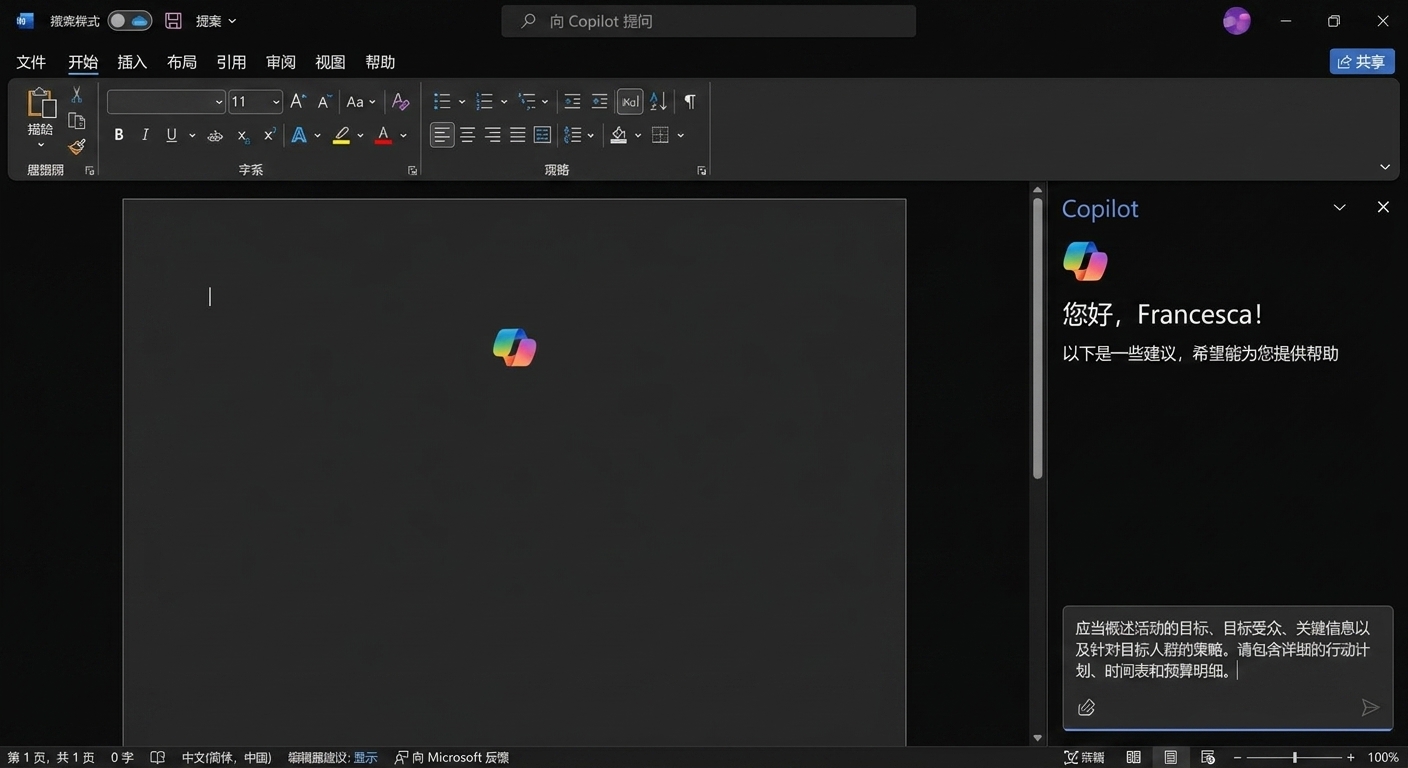This screenshot has height=768, width=1408.
Task: Apply the yellow text highlight color
Action: click(342, 135)
